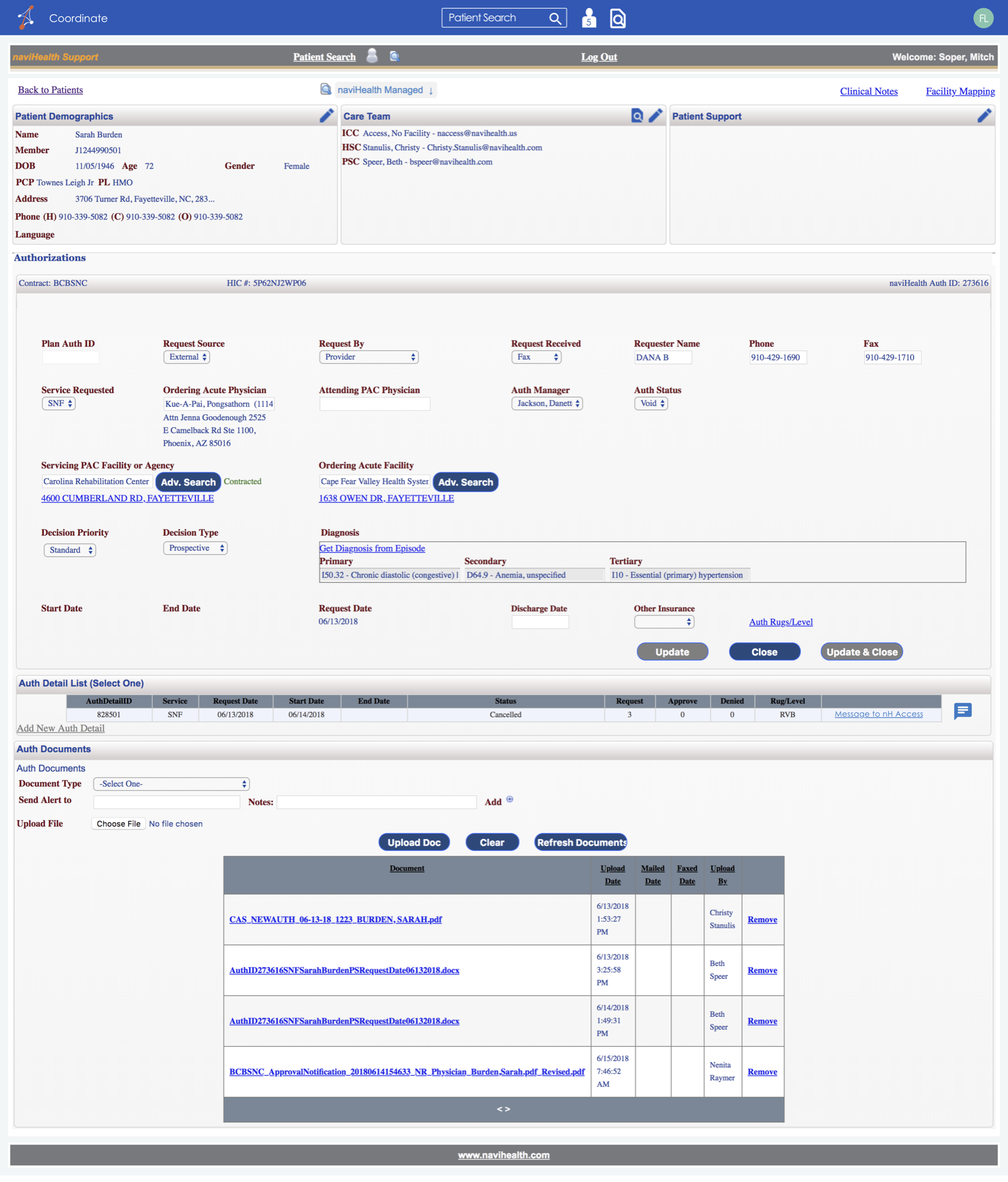1008x1182 pixels.
Task: Click the Coordinate logo icon
Action: [x=26, y=18]
